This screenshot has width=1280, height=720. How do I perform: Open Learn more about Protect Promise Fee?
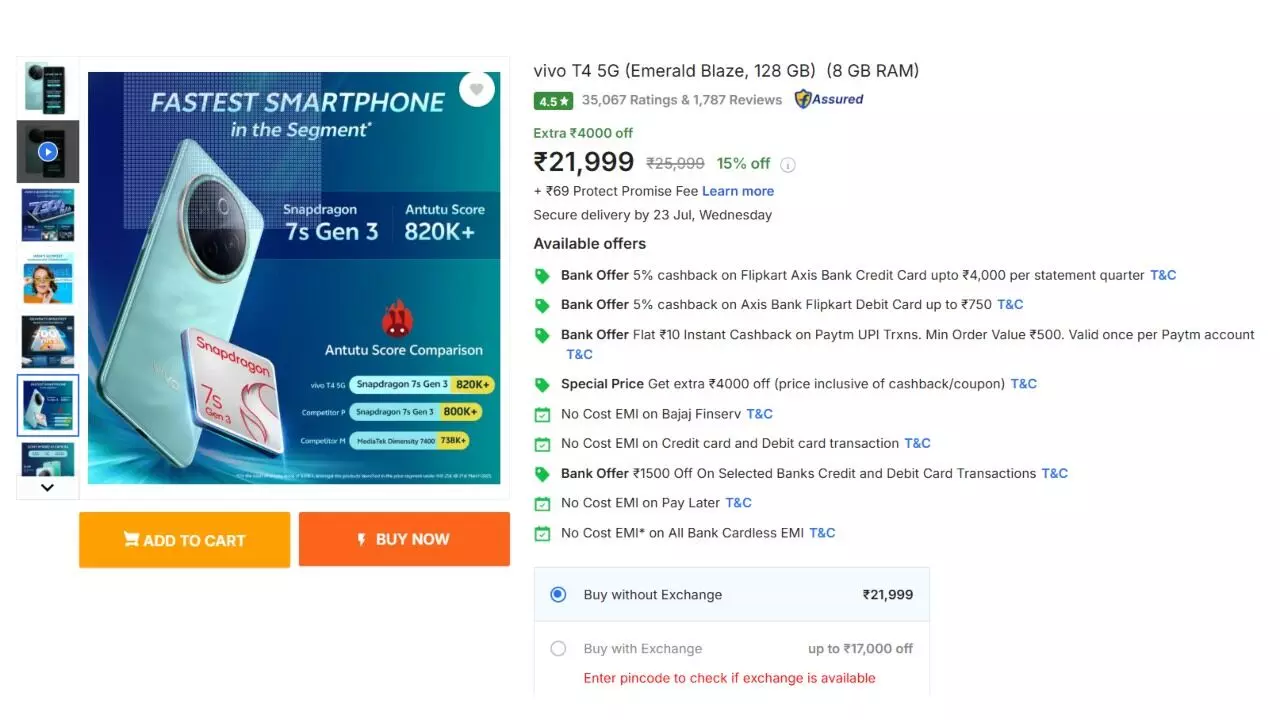point(738,191)
